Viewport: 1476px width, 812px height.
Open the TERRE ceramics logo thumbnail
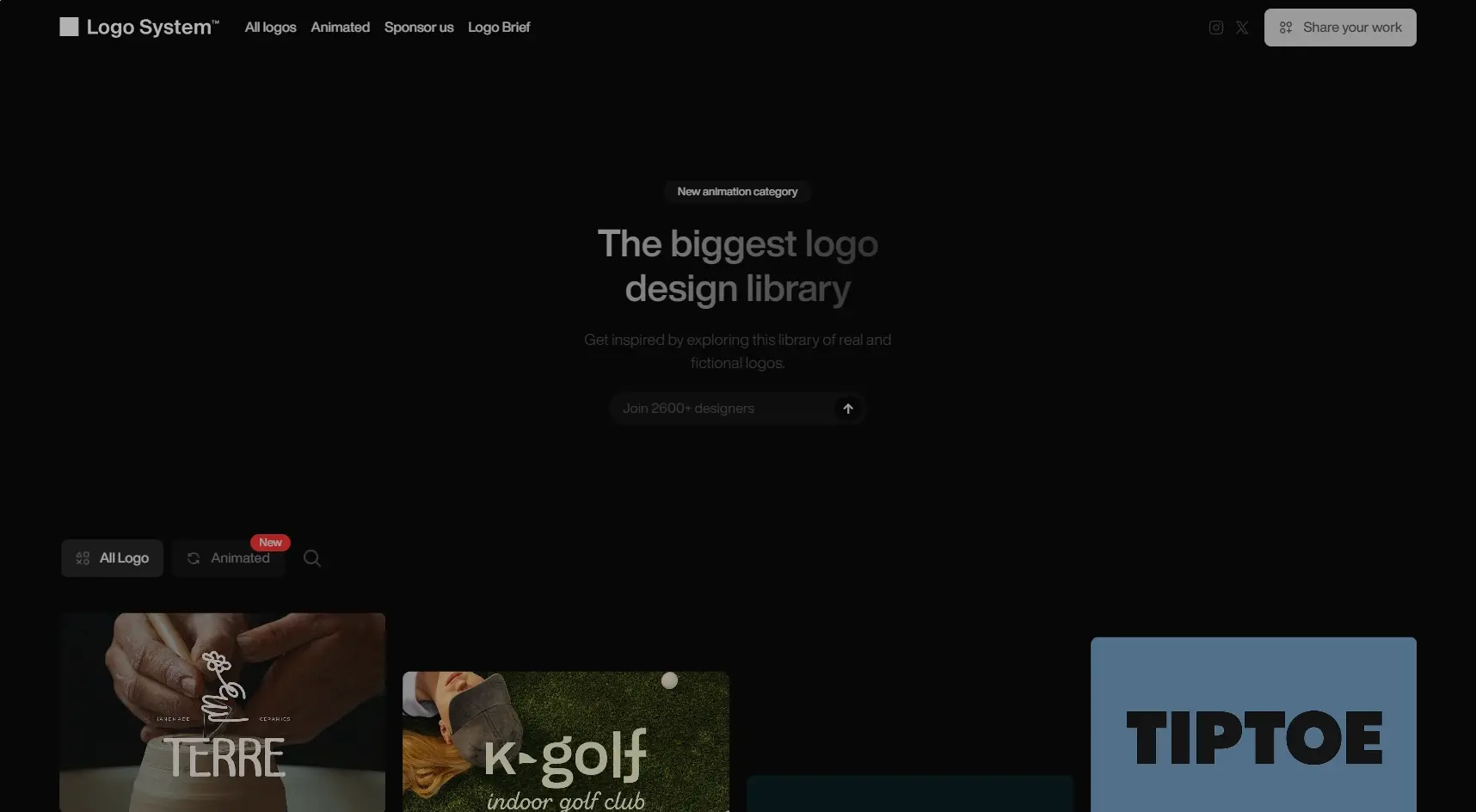(223, 712)
